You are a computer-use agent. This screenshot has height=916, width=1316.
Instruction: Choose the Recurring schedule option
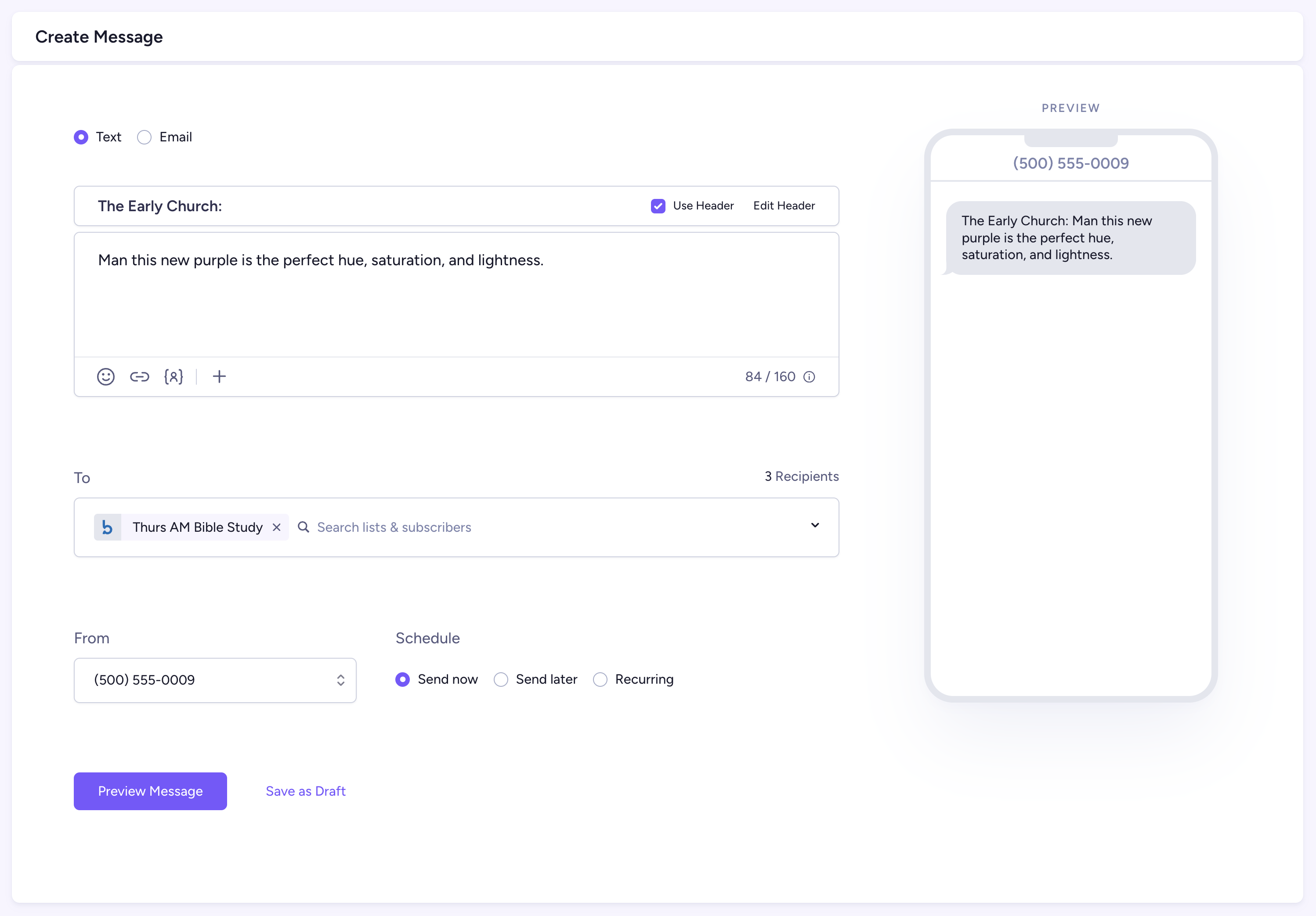coord(600,679)
